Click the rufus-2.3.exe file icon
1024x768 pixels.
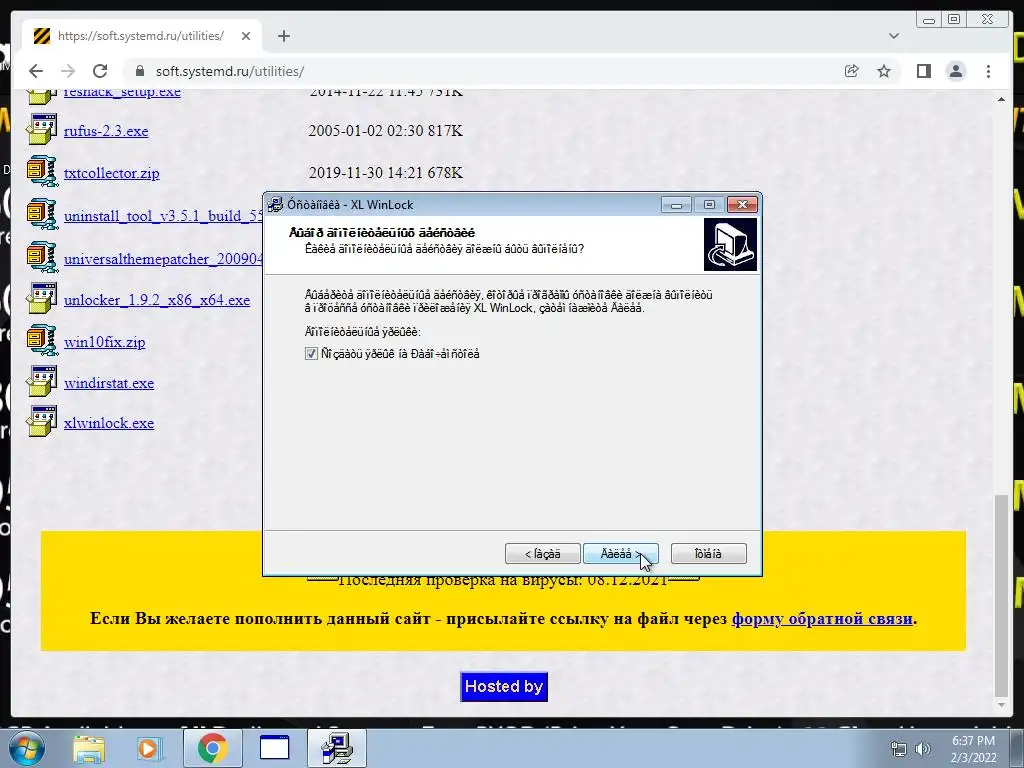pos(42,129)
